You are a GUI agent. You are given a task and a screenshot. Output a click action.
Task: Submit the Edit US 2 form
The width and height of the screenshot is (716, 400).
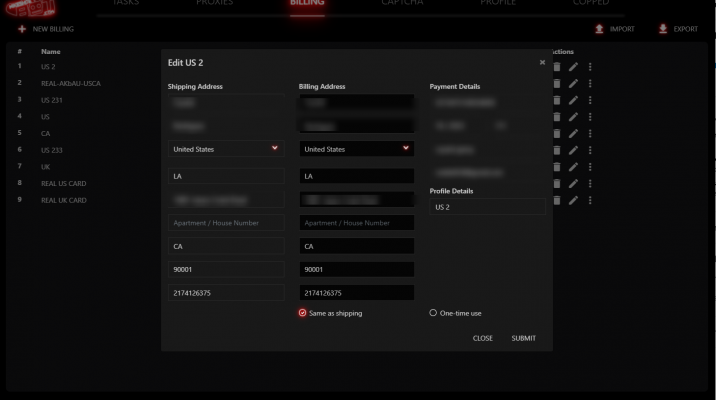click(523, 338)
